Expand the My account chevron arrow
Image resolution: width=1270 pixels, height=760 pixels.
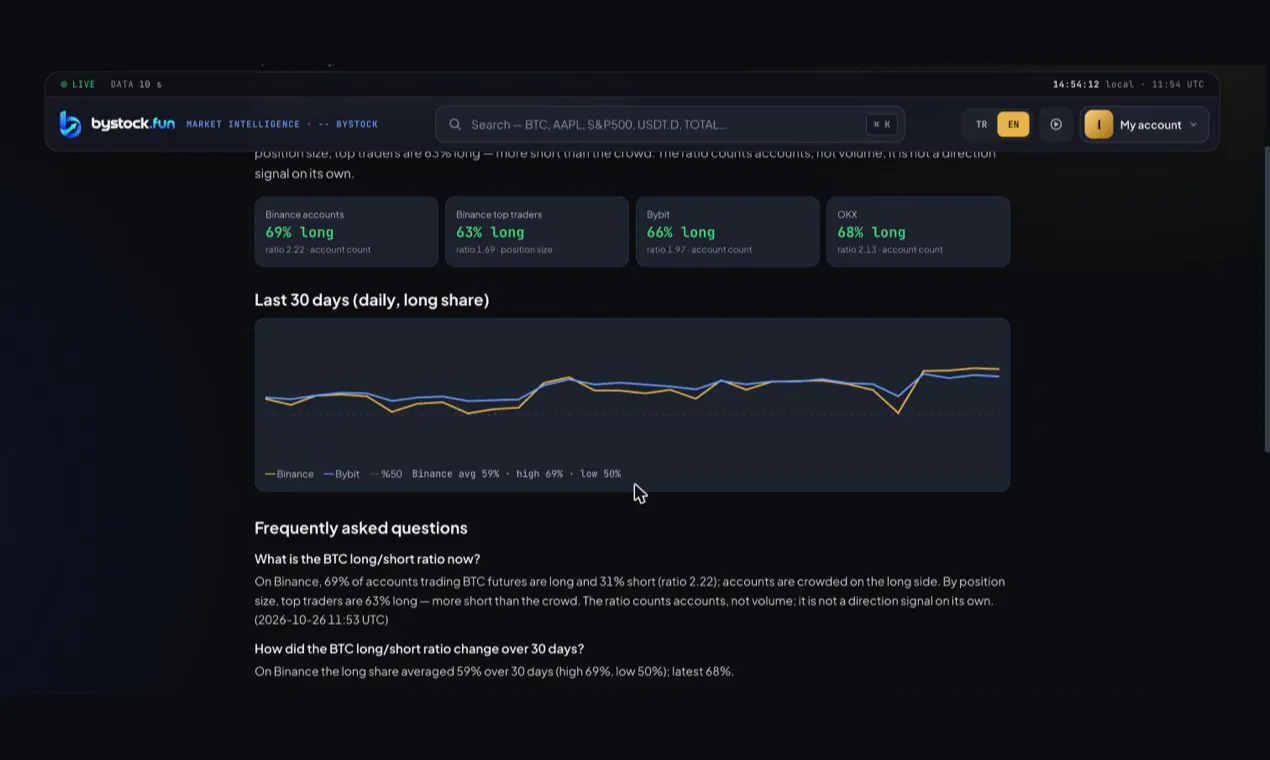coord(1194,125)
